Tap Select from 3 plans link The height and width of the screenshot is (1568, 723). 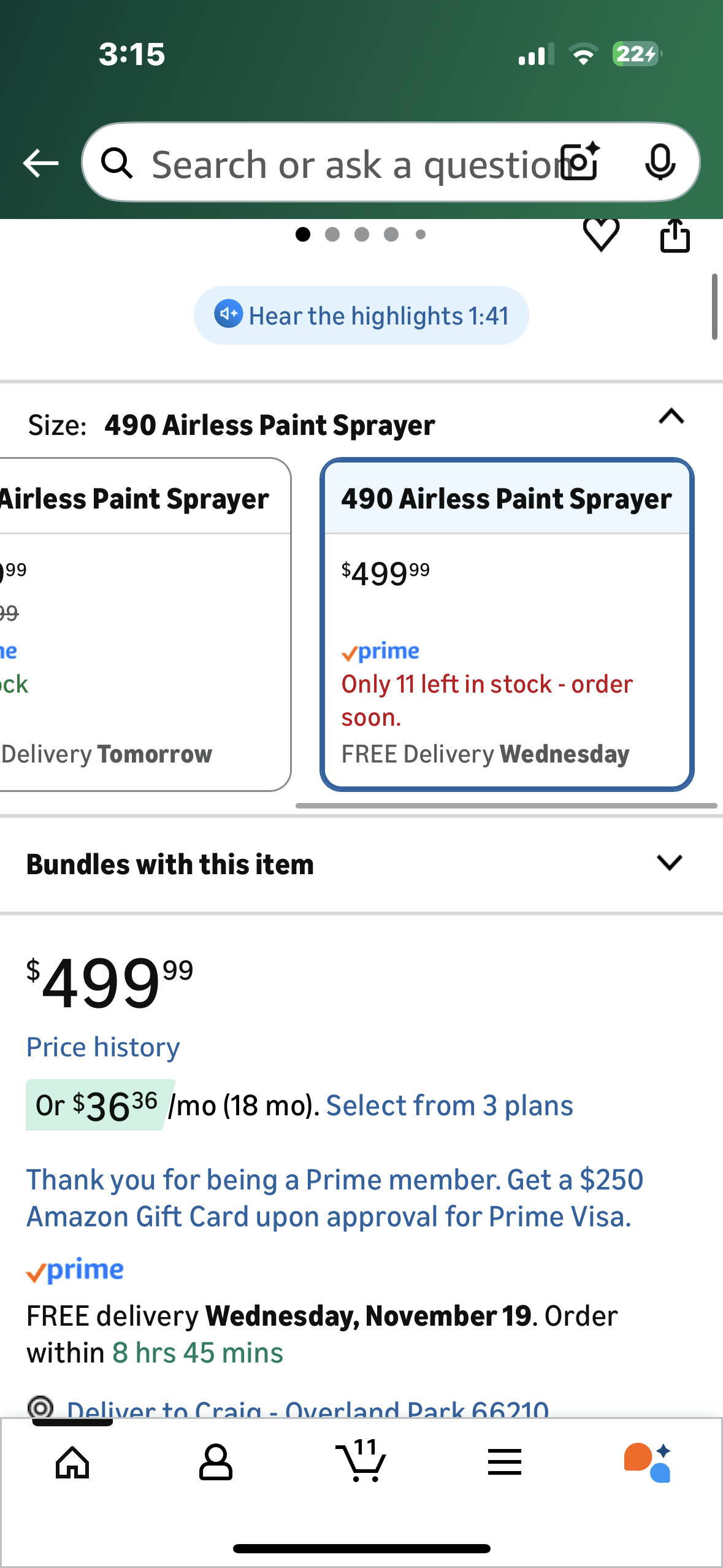(449, 1105)
